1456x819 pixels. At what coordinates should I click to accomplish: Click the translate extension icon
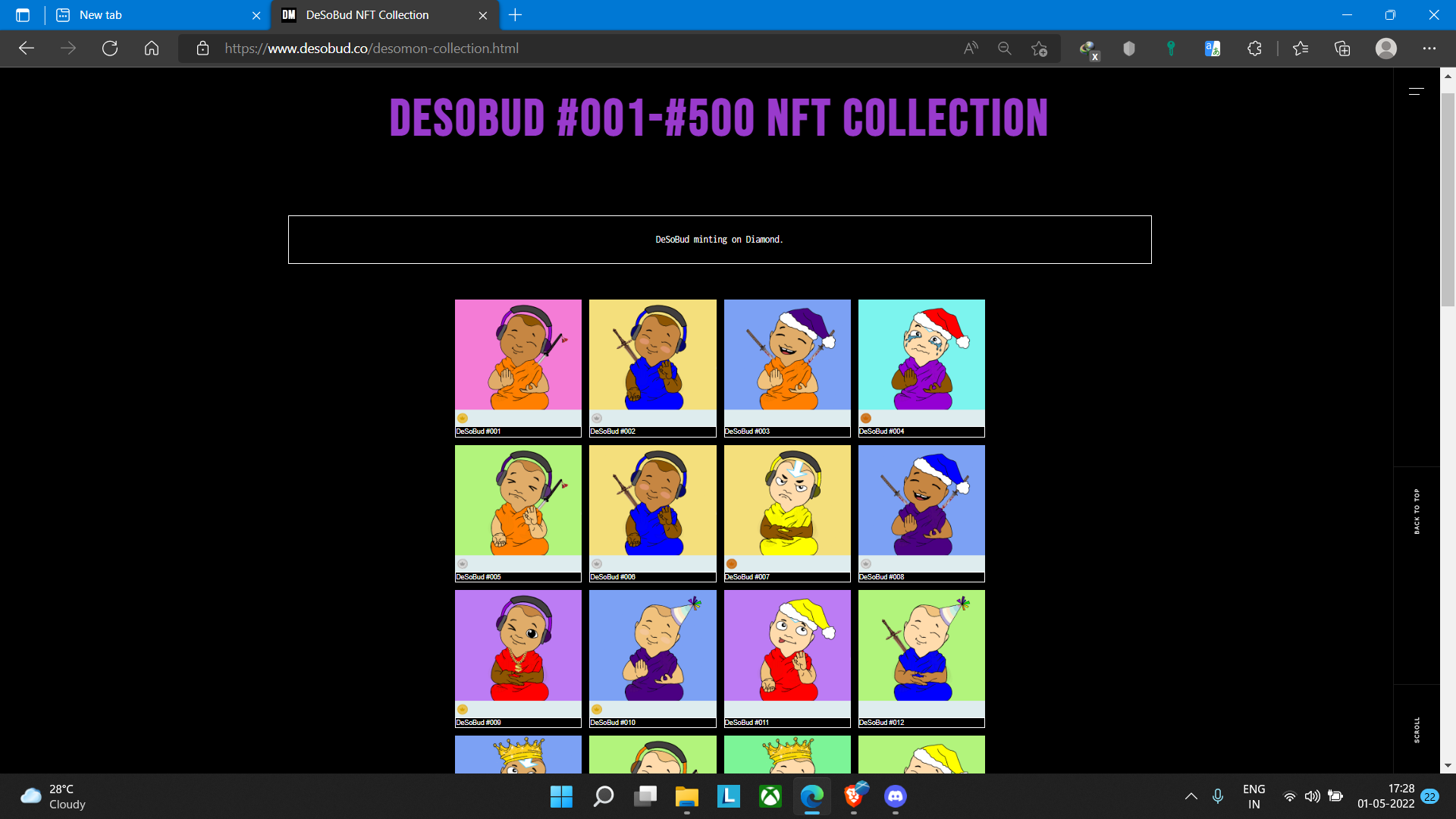tap(1212, 49)
